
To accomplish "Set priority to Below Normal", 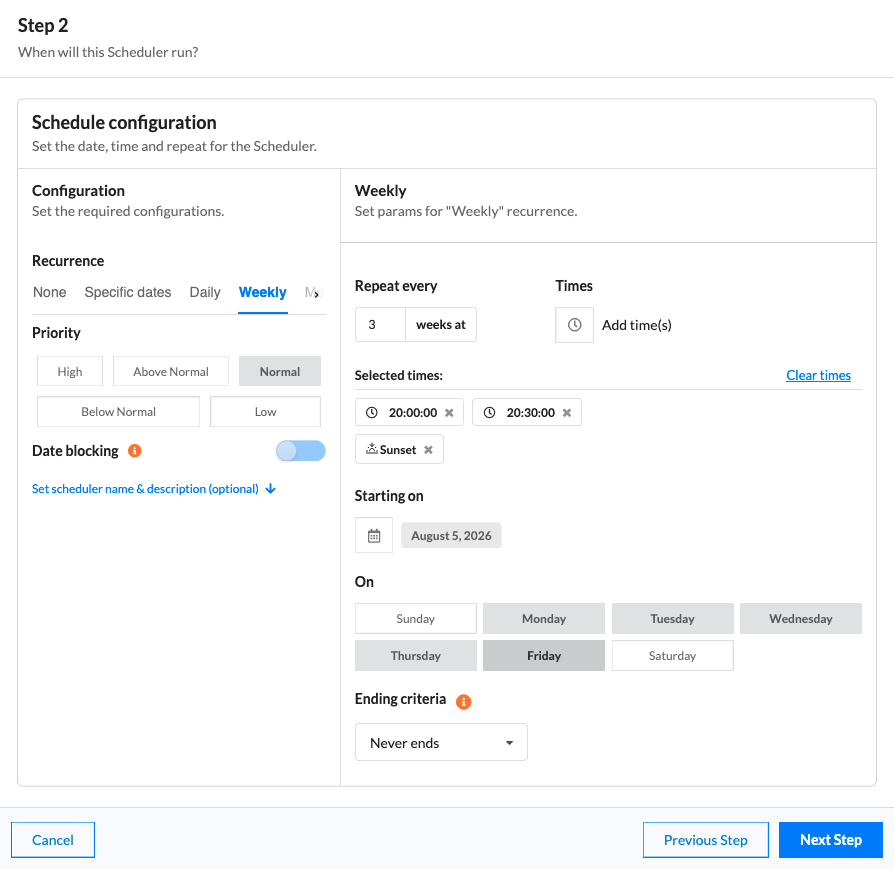I will [x=119, y=412].
